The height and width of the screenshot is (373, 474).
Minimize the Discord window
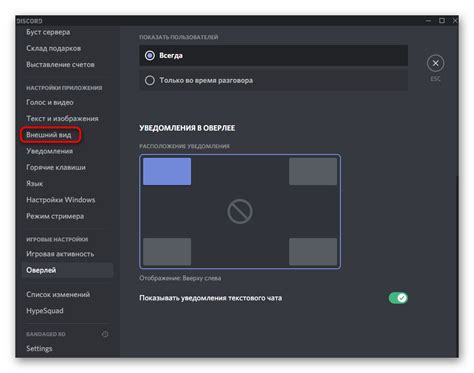click(428, 21)
